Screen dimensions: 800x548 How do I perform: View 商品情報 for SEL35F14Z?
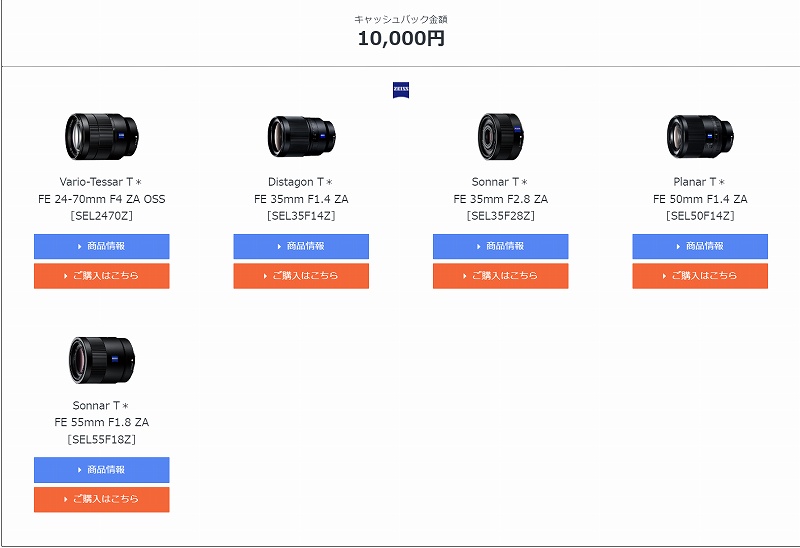pyautogui.click(x=301, y=246)
